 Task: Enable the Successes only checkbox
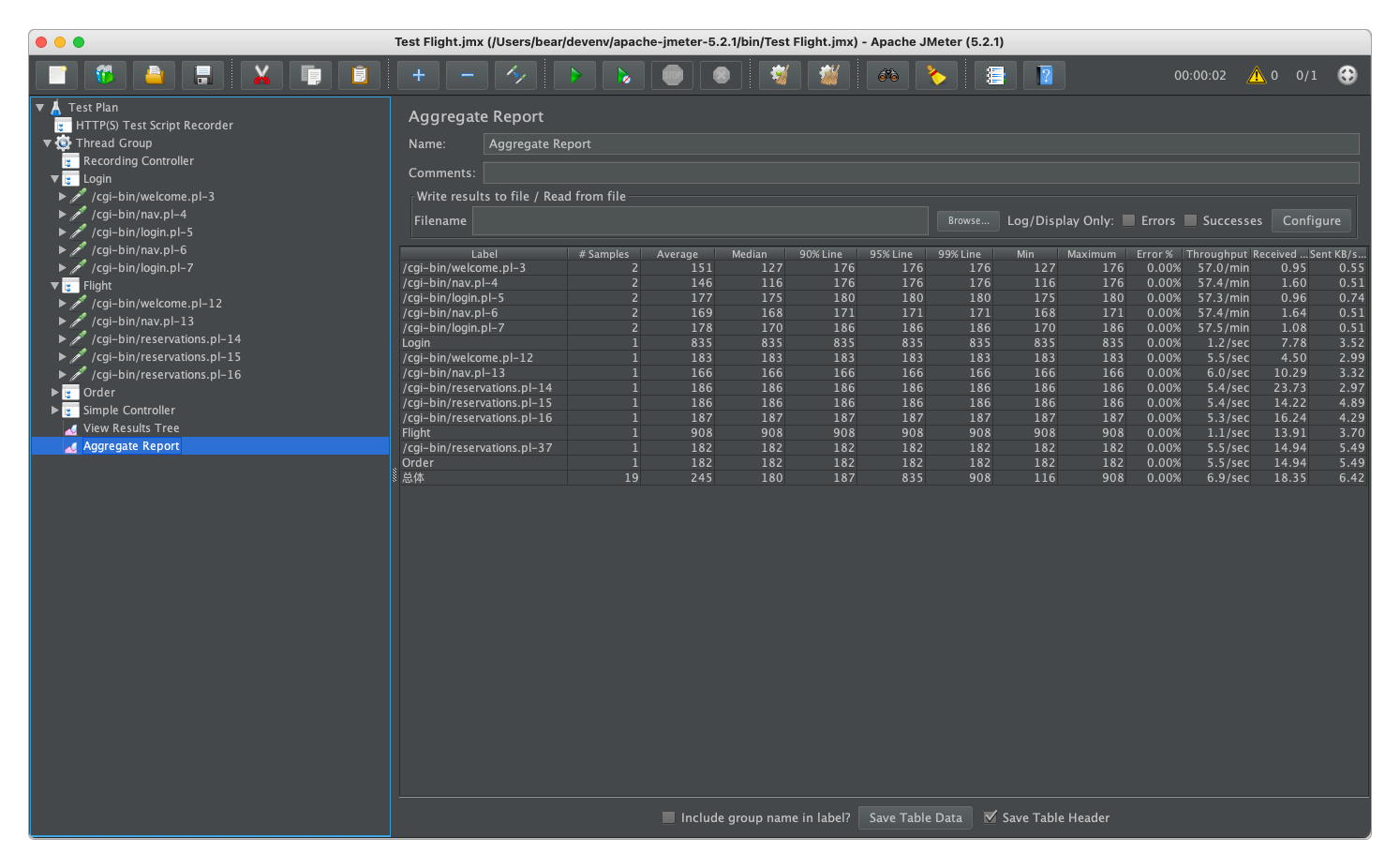(1190, 220)
